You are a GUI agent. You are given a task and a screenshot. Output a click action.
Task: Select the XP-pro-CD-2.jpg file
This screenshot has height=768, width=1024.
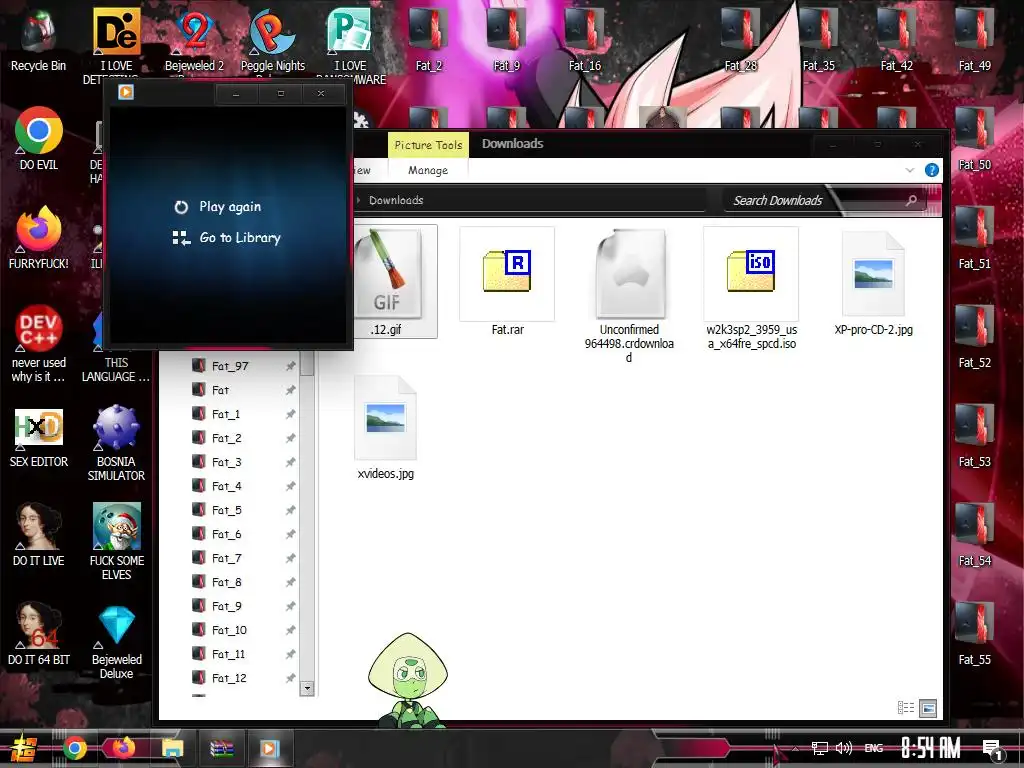873,282
